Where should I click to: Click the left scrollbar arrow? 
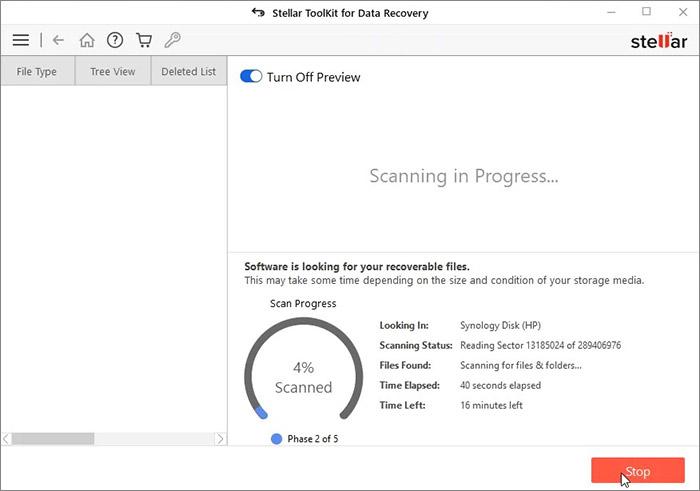[x=6, y=438]
